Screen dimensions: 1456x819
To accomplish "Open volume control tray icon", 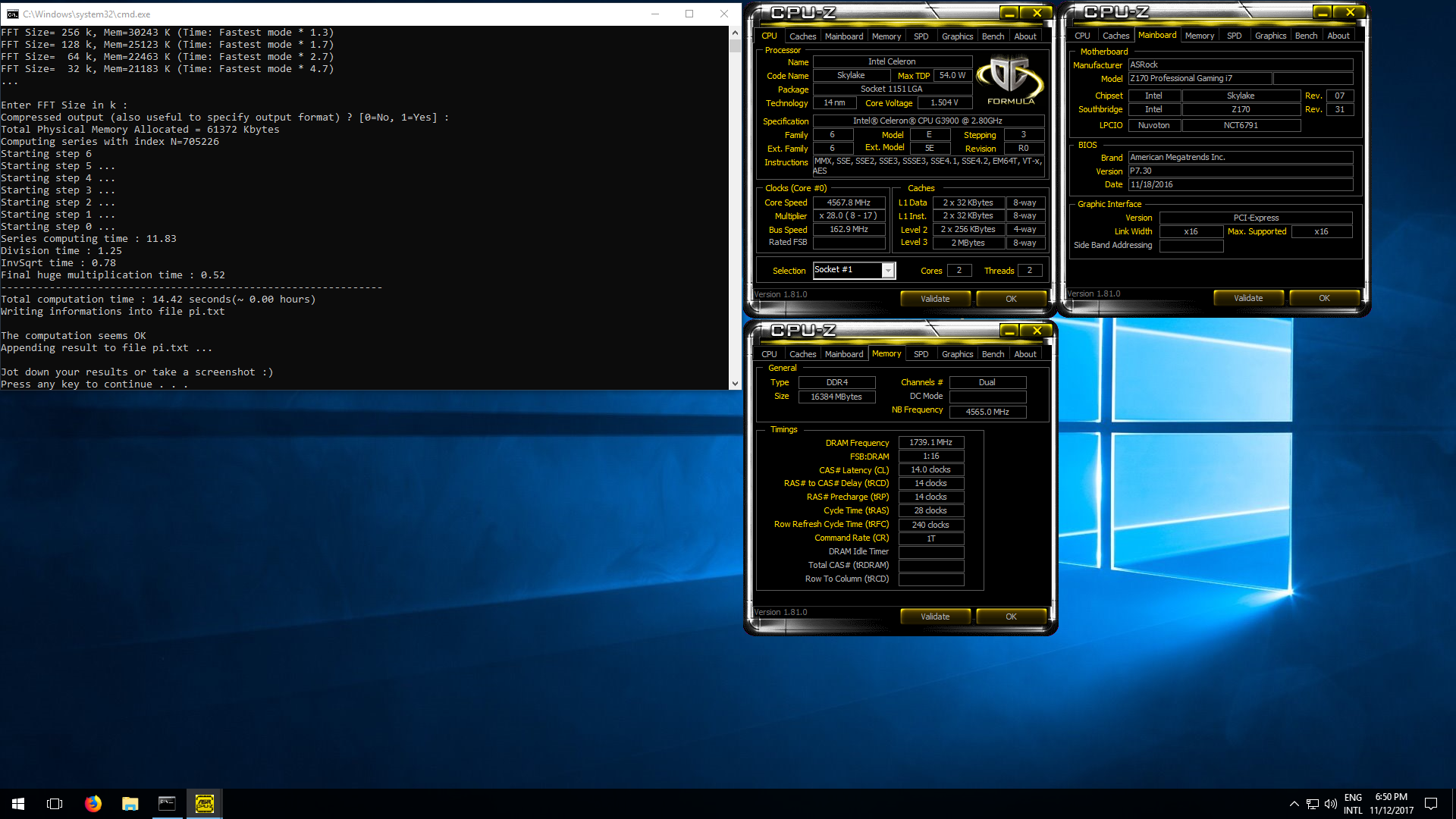I will [1330, 804].
